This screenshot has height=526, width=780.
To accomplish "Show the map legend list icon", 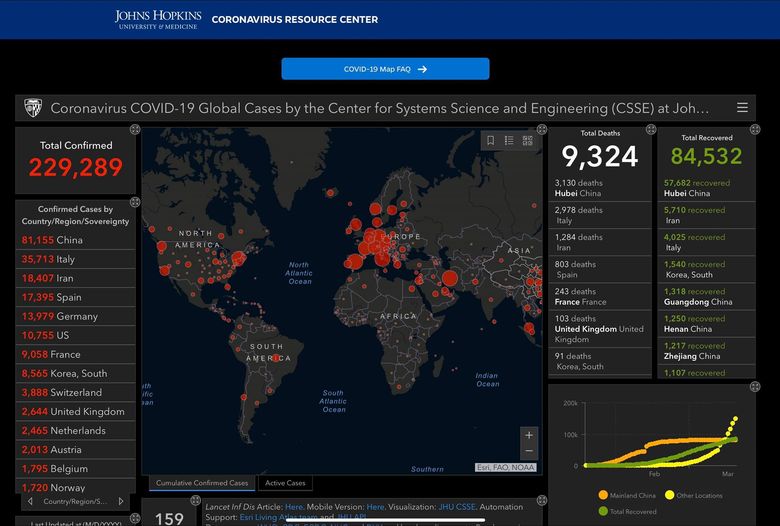I will pos(509,141).
